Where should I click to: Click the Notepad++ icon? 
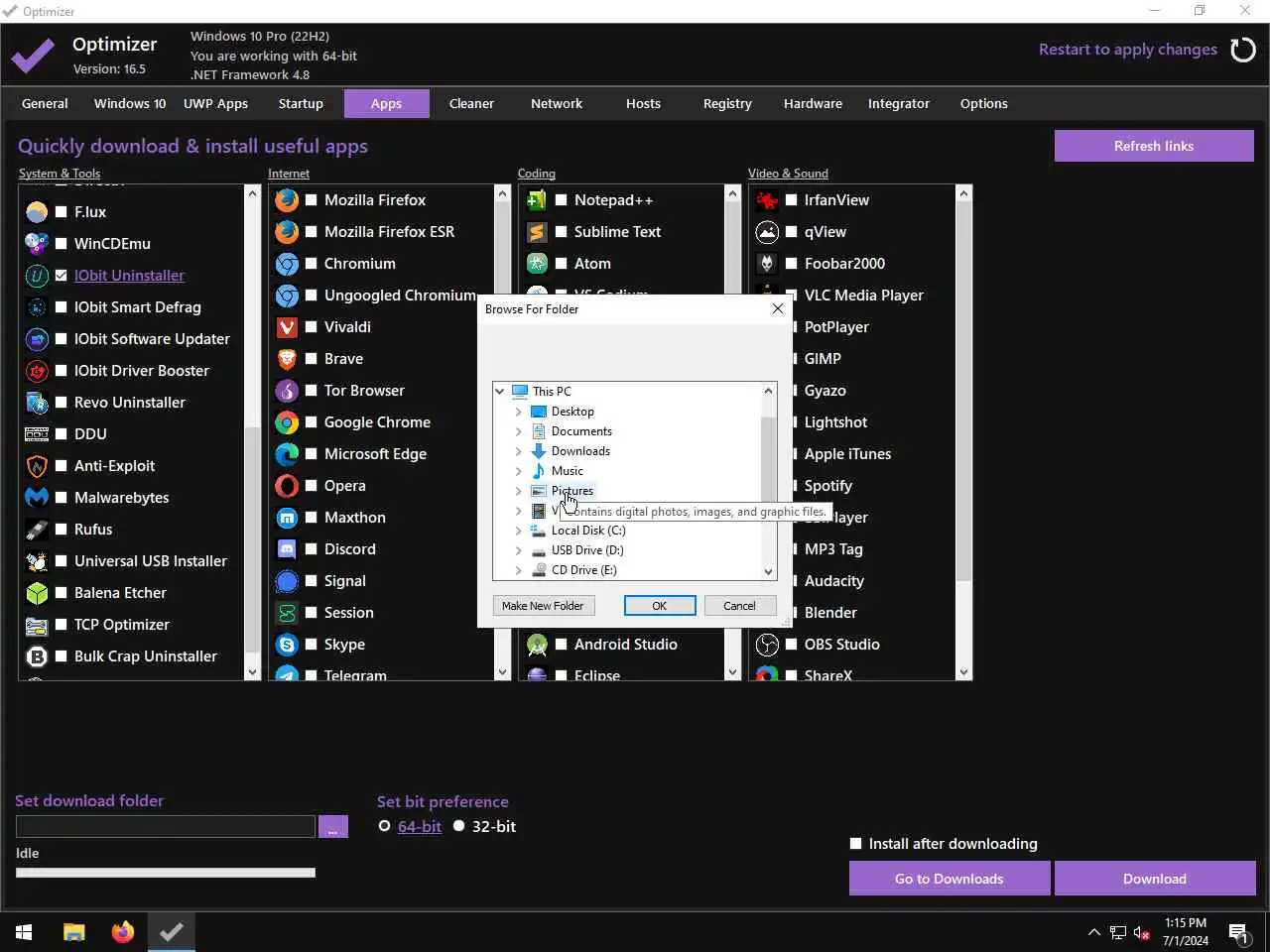(x=537, y=200)
